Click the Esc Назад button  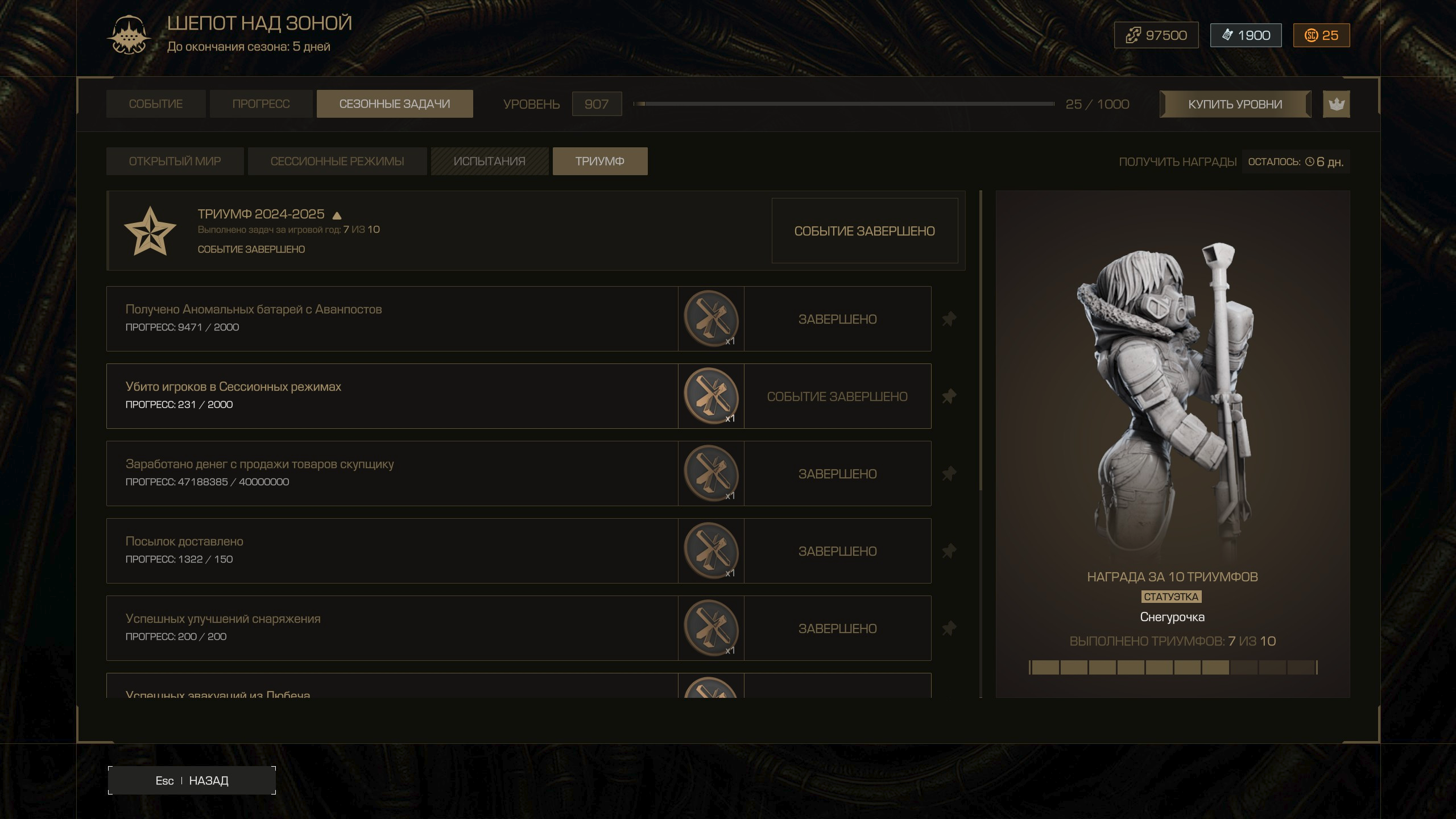[192, 780]
